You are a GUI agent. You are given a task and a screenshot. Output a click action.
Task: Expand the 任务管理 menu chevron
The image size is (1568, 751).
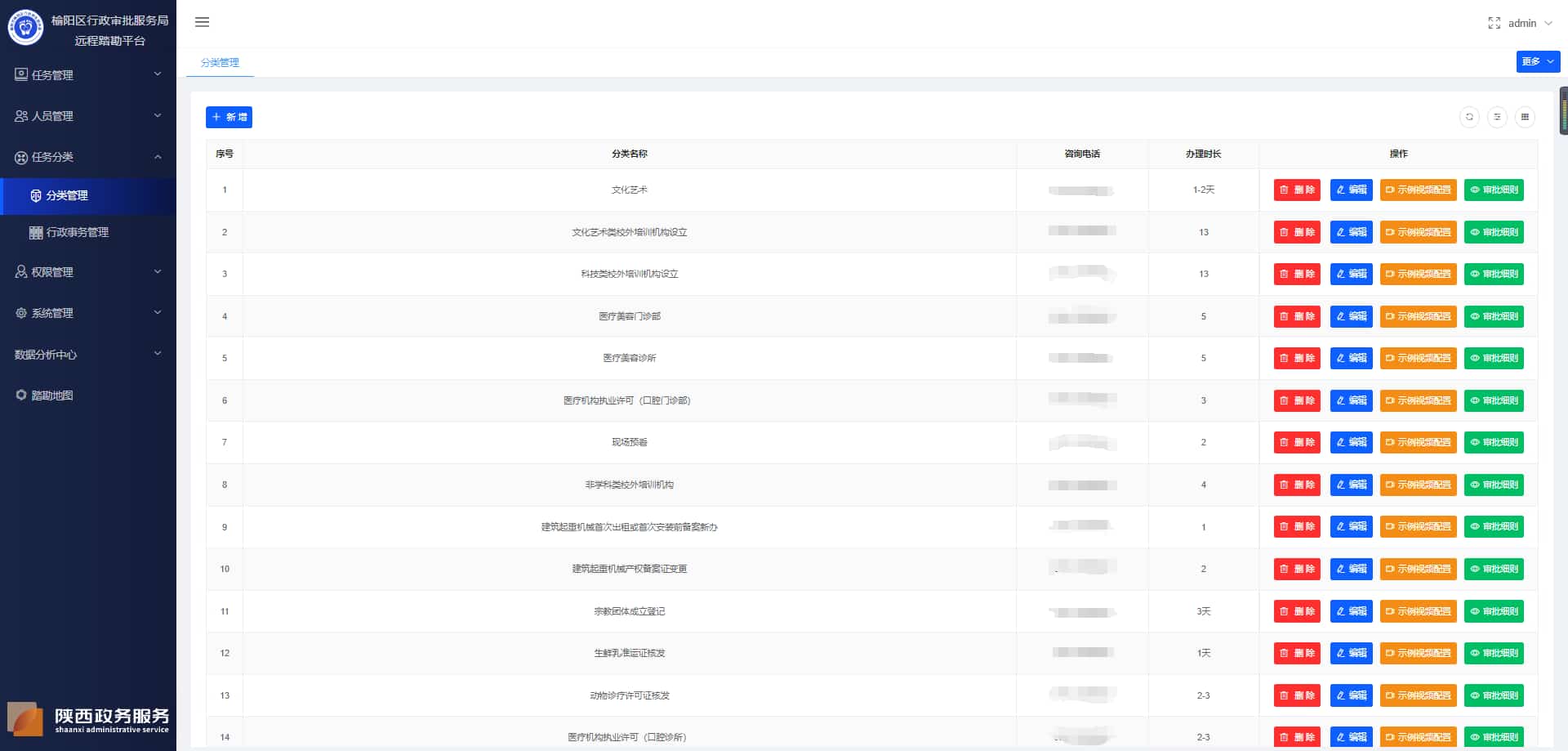(158, 74)
